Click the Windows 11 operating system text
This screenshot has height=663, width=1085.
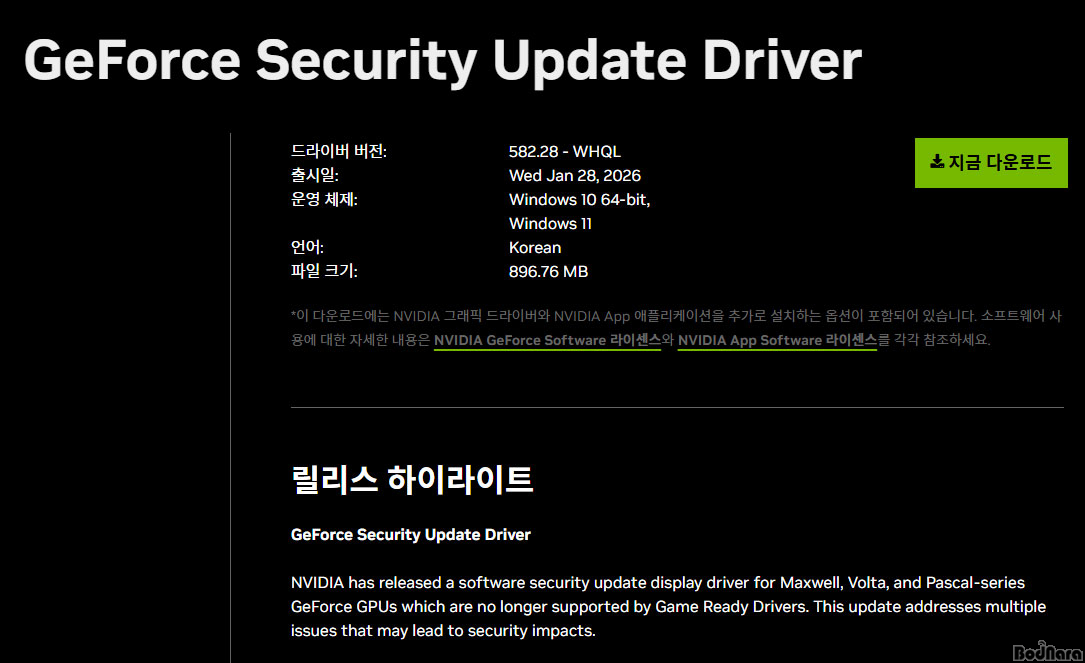550,224
